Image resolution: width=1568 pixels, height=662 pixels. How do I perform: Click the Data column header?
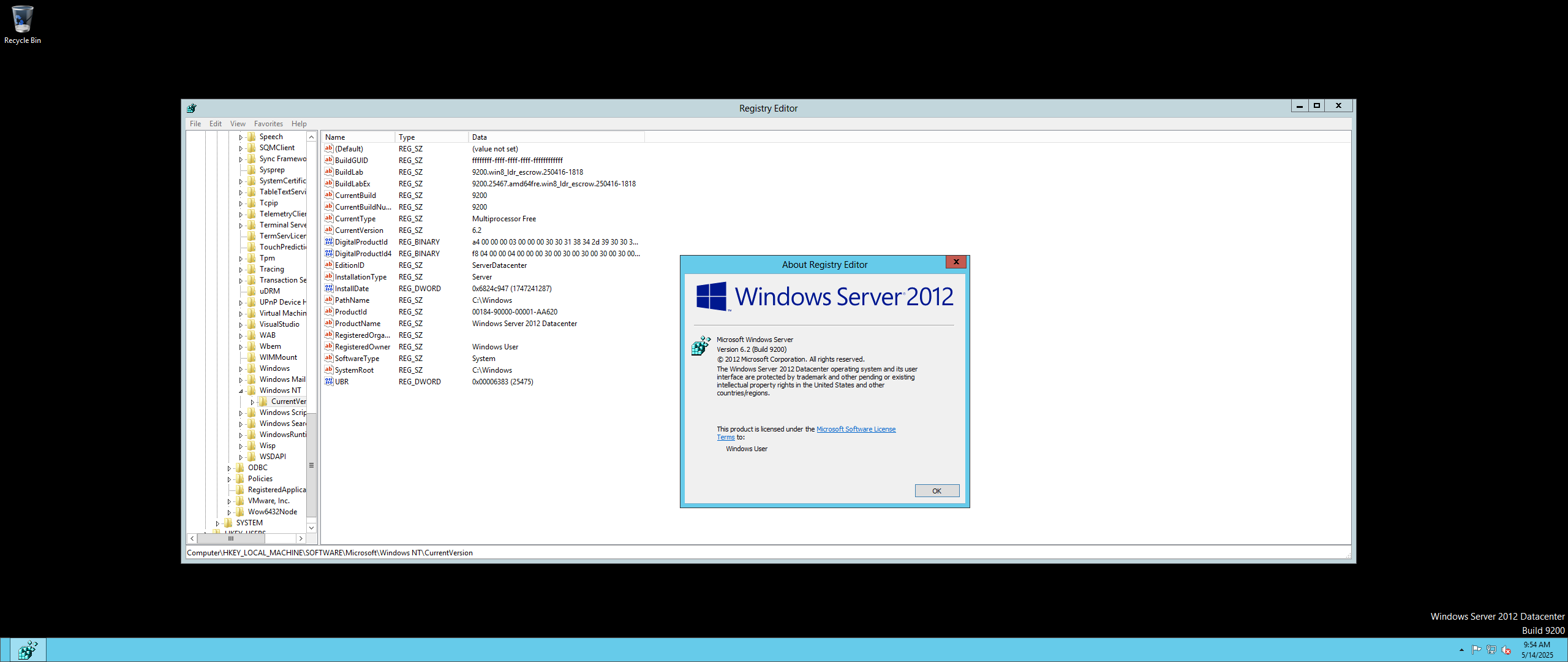(x=557, y=137)
